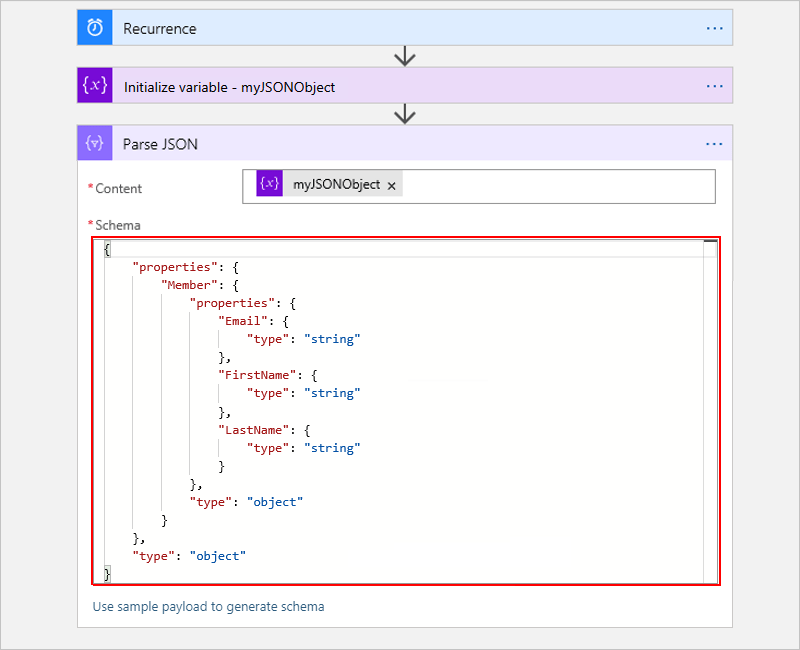This screenshot has width=800, height=650.
Task: Remove the myJSONObject token with its x
Action: coord(392,185)
